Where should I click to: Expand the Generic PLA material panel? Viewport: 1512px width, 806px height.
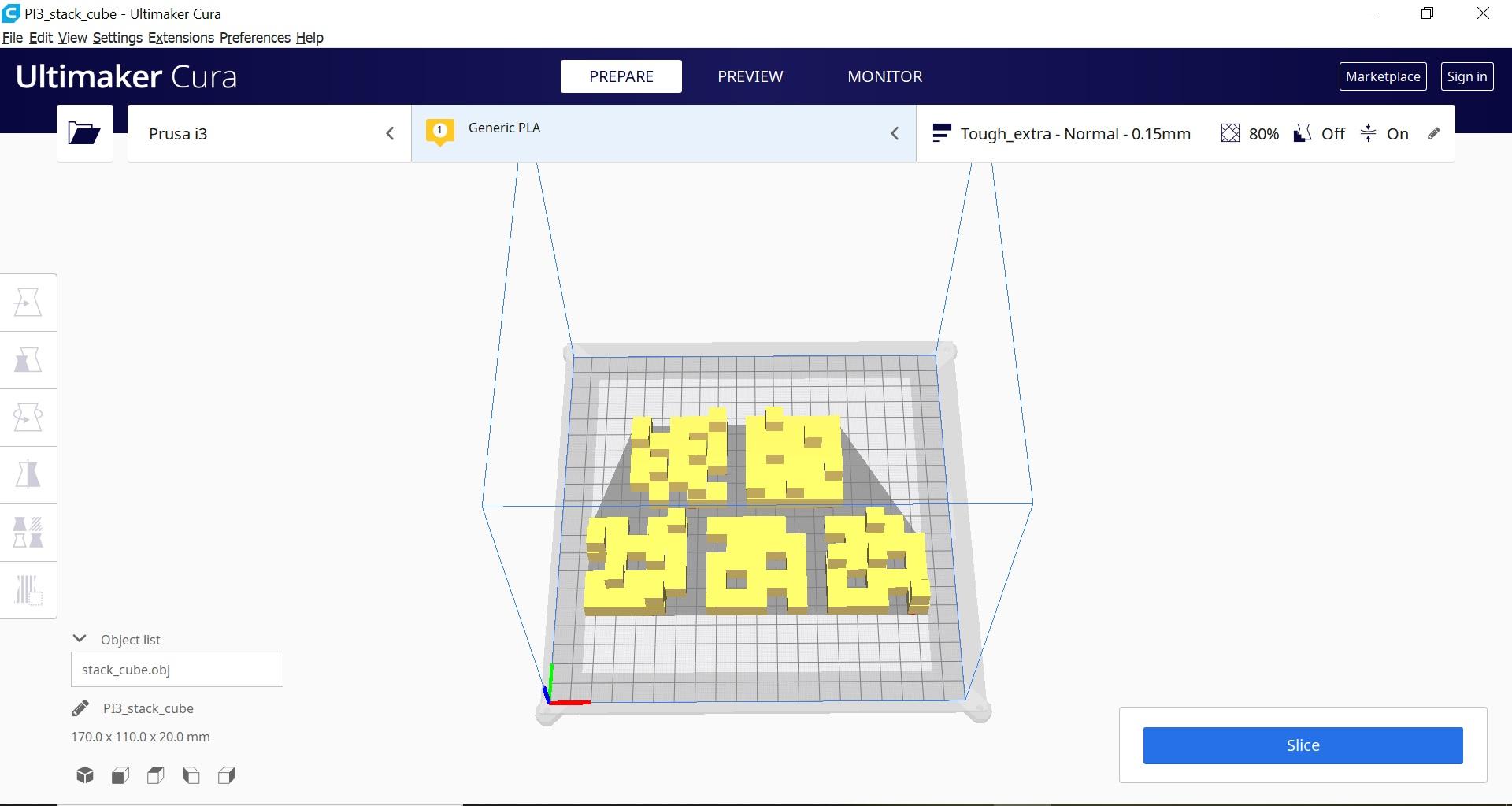[664, 134]
